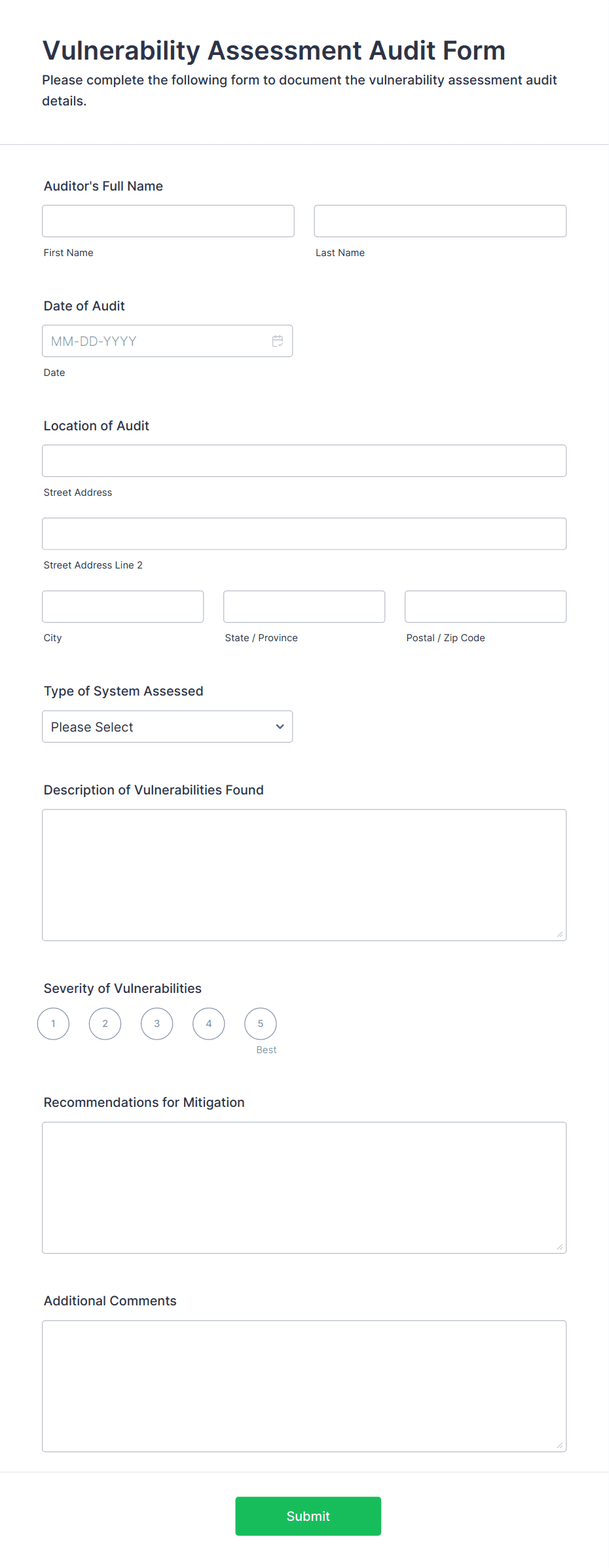The image size is (609, 1568).
Task: Click the Recommendations for Mitigation text area
Action: (304, 1187)
